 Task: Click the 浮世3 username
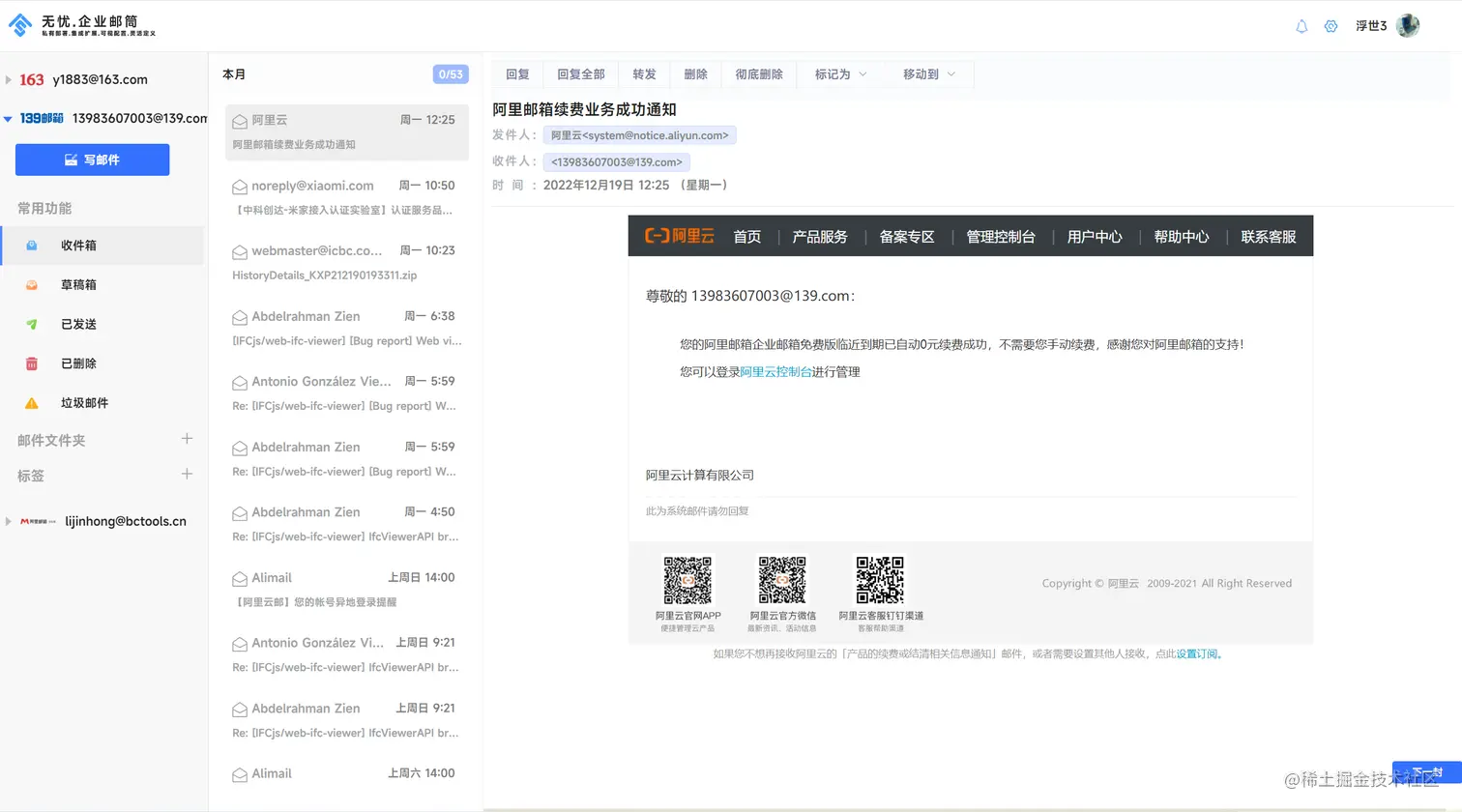[1371, 26]
